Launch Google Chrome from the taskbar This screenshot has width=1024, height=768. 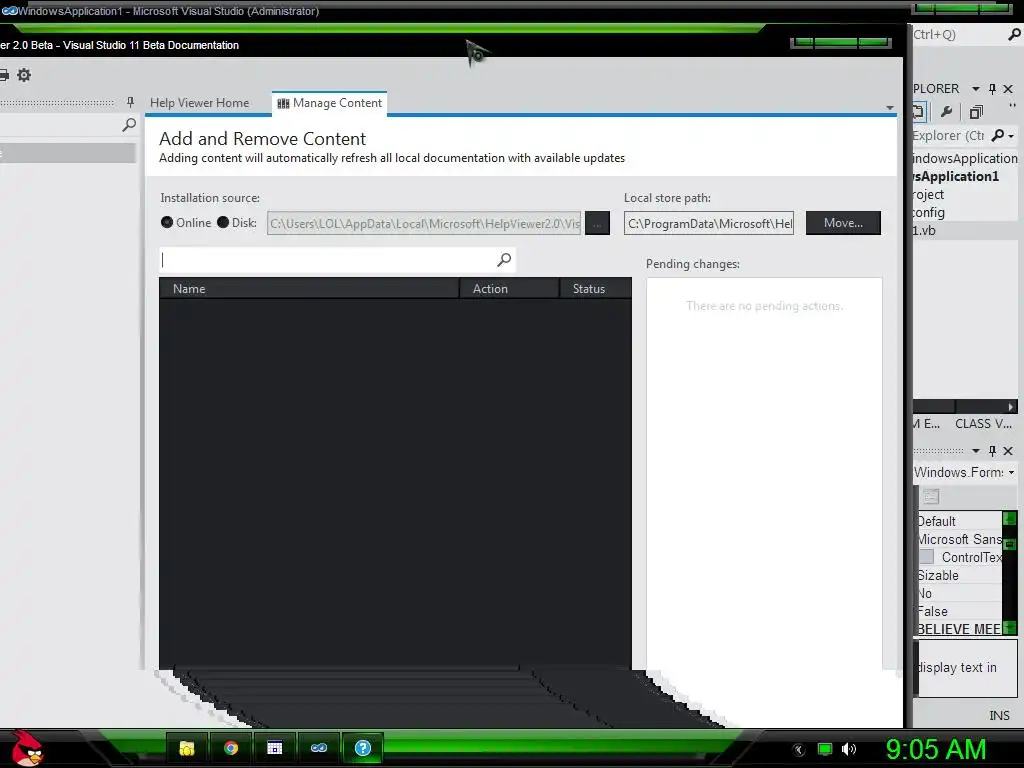[x=231, y=748]
